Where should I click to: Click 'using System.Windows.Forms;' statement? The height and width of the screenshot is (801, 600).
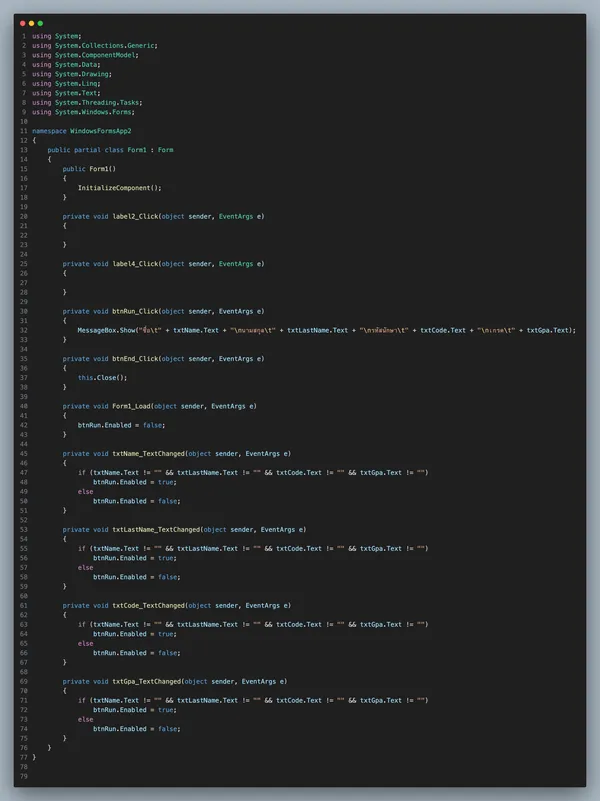pyautogui.click(x=84, y=112)
